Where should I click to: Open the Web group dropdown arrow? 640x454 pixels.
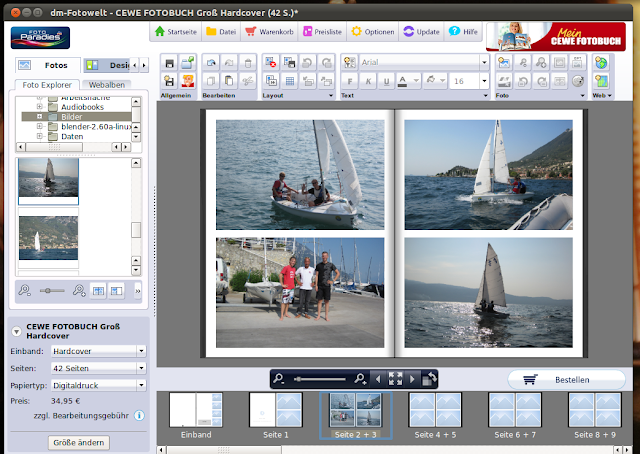(x=610, y=96)
